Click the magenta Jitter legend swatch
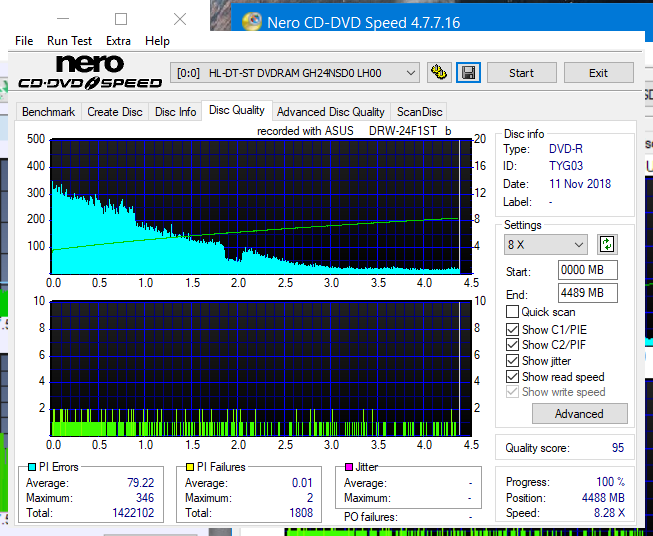The height and width of the screenshot is (536, 653). tap(349, 467)
